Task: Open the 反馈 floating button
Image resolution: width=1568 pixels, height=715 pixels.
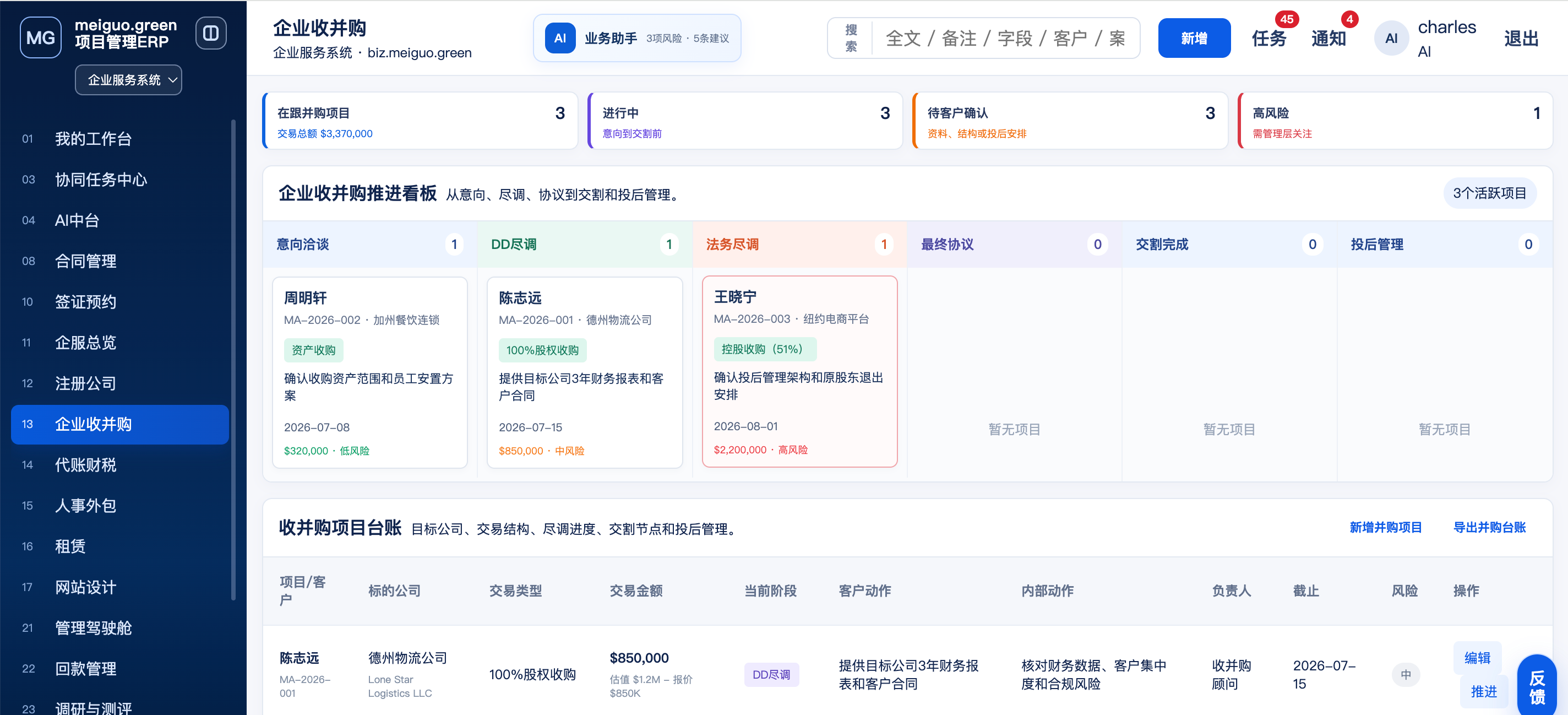Action: 1537,686
